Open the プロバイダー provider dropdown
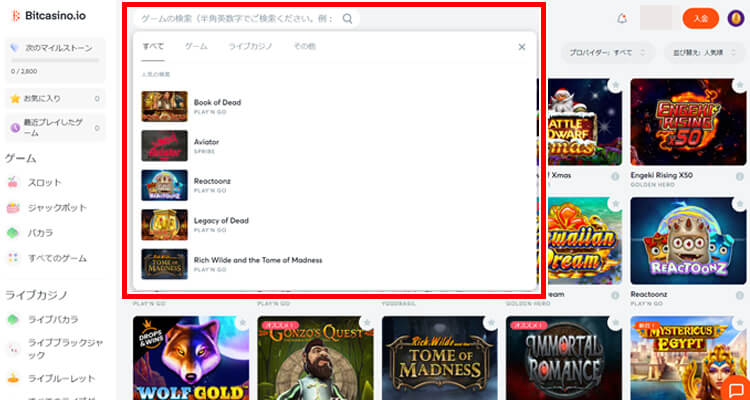Image resolution: width=750 pixels, height=400 pixels. pyautogui.click(x=608, y=53)
